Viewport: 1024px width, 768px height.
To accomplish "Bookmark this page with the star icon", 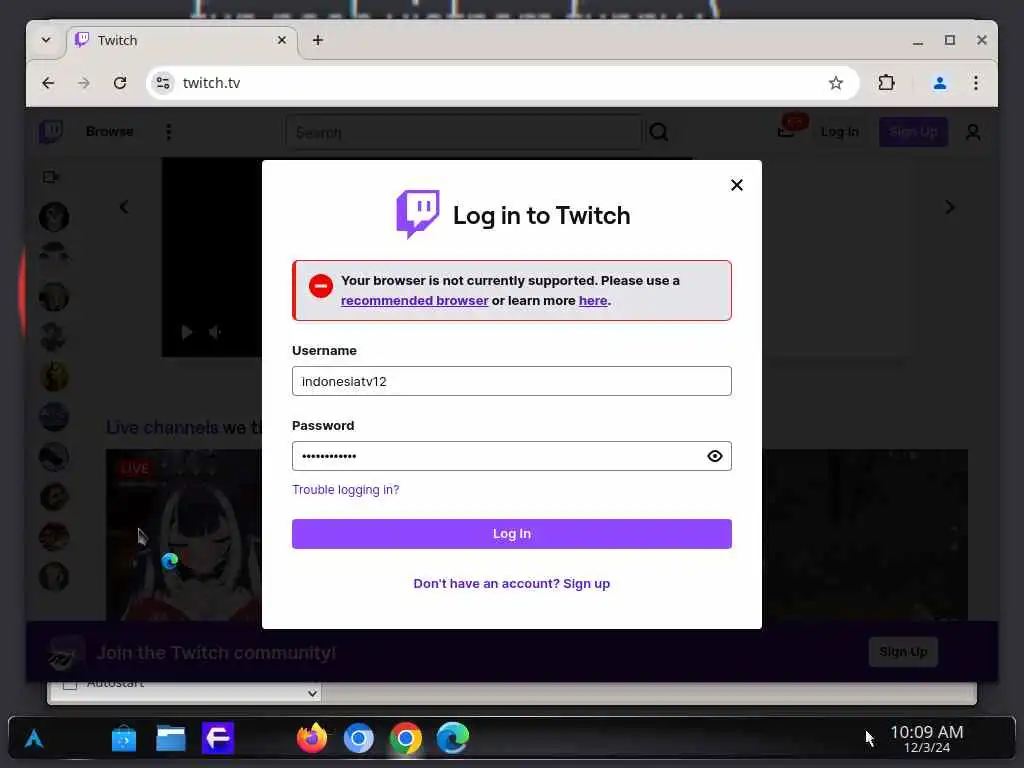I will 835,83.
